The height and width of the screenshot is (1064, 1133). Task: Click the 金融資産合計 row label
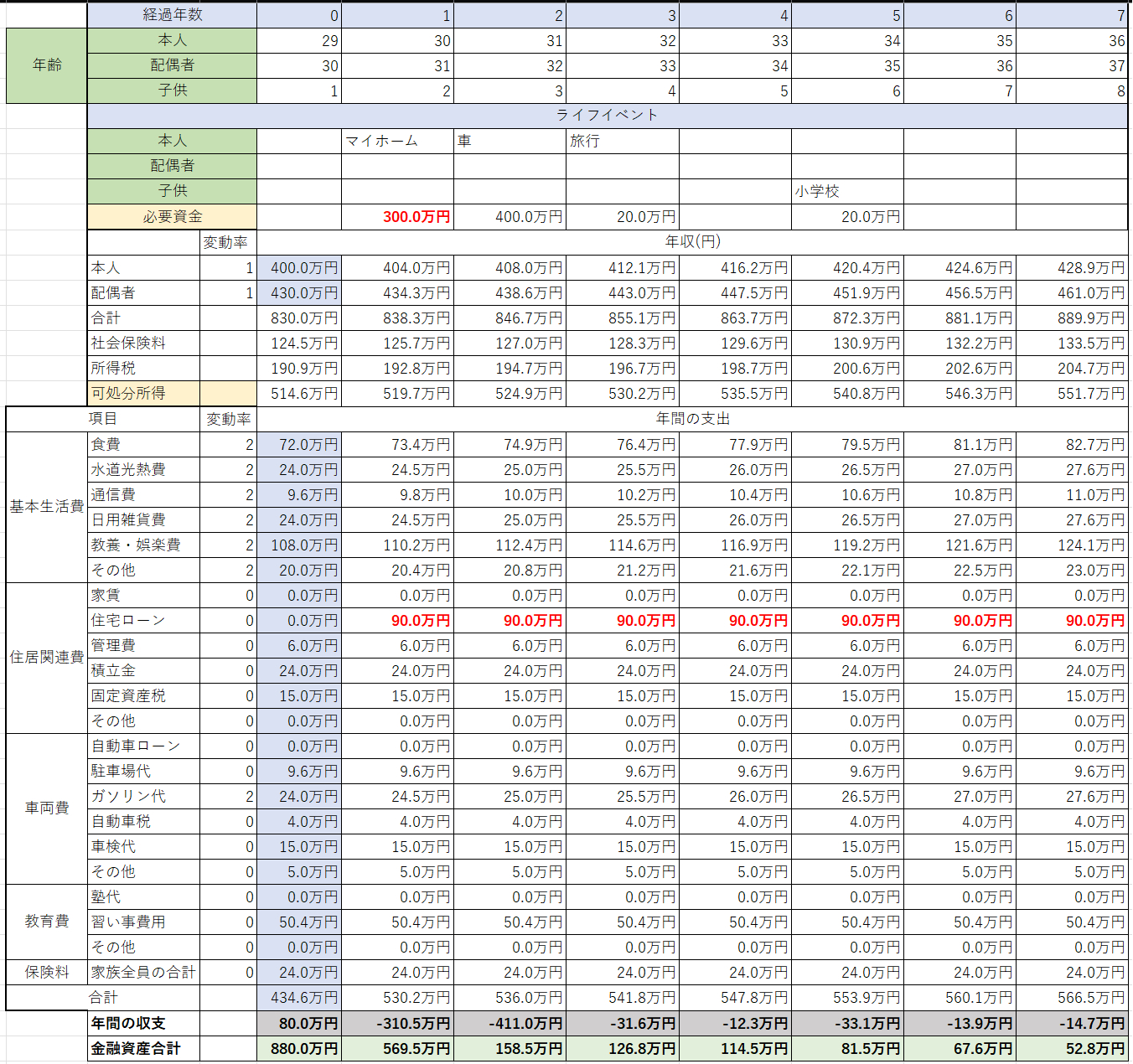point(143,1048)
